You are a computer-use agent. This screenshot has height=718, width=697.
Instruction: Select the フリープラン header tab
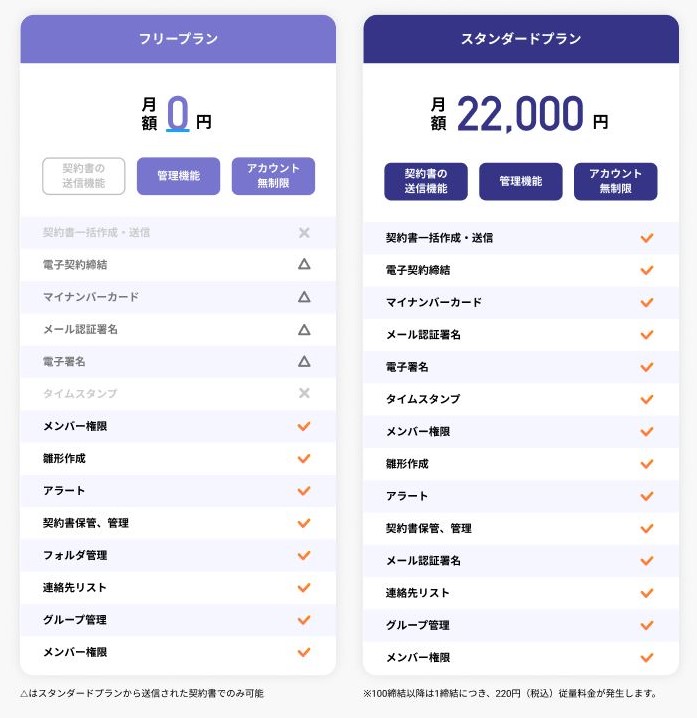point(178,39)
